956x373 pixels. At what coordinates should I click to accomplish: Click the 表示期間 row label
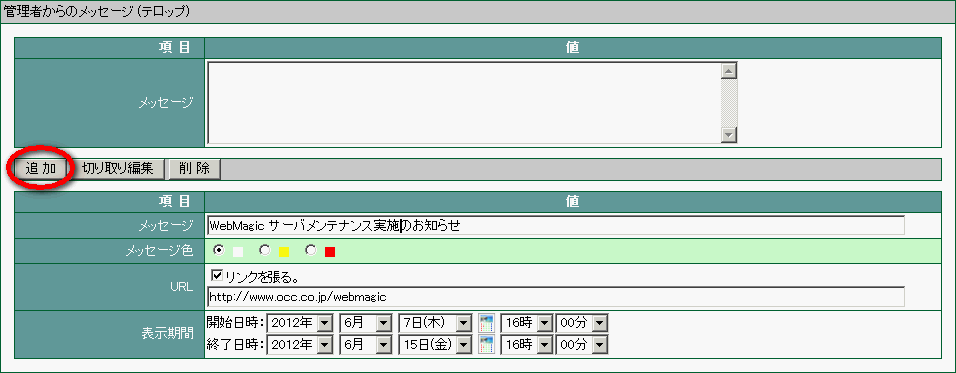click(x=167, y=334)
